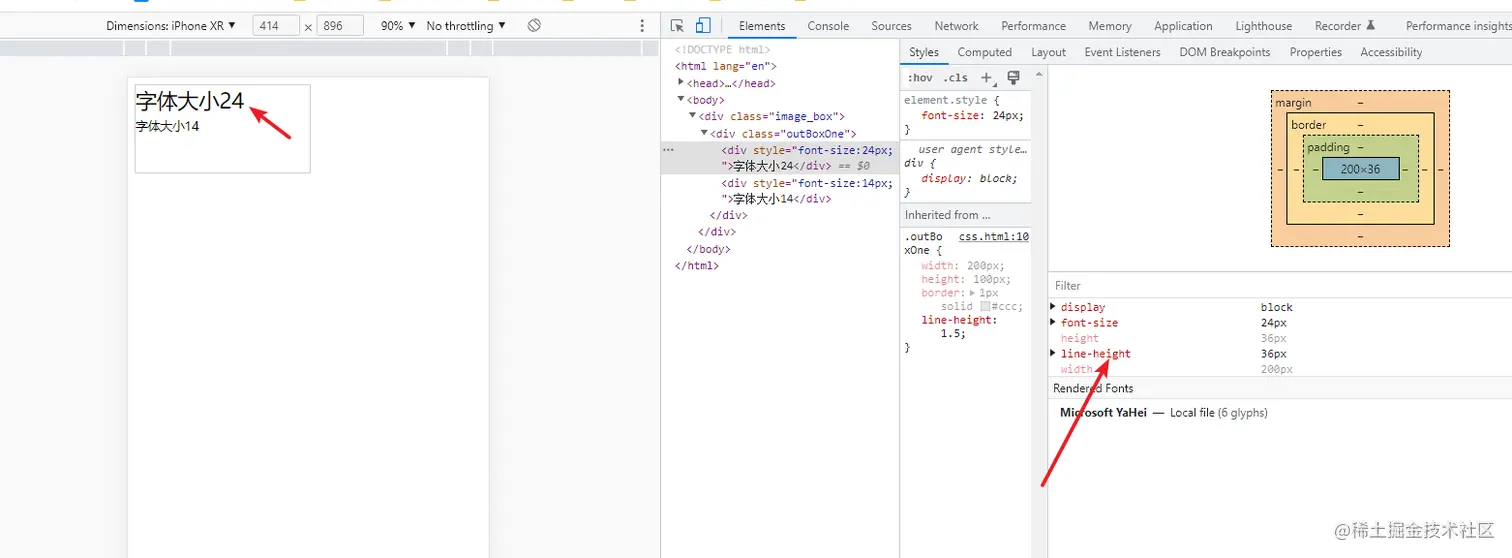
Task: Open device toolbar more options menu
Action: click(642, 26)
